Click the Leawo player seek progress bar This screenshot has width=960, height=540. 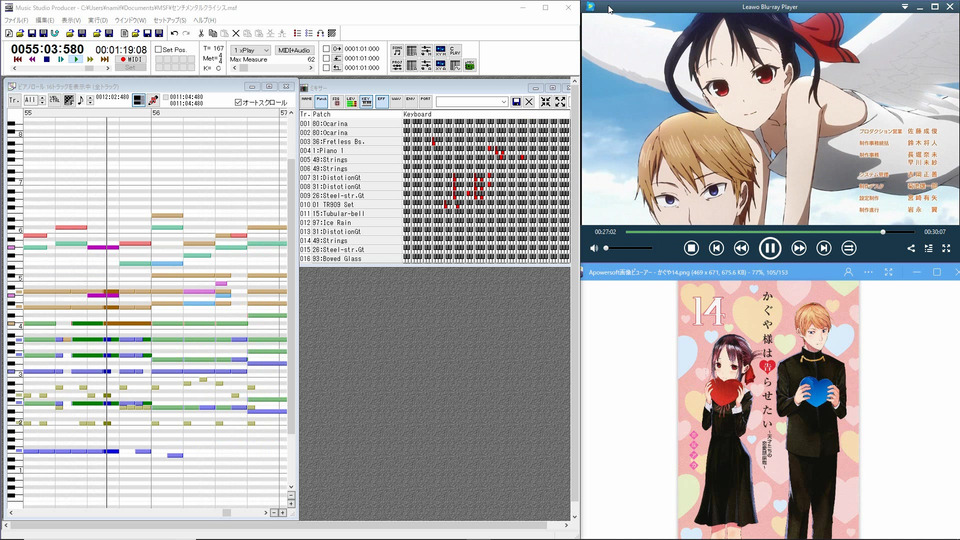tap(770, 232)
